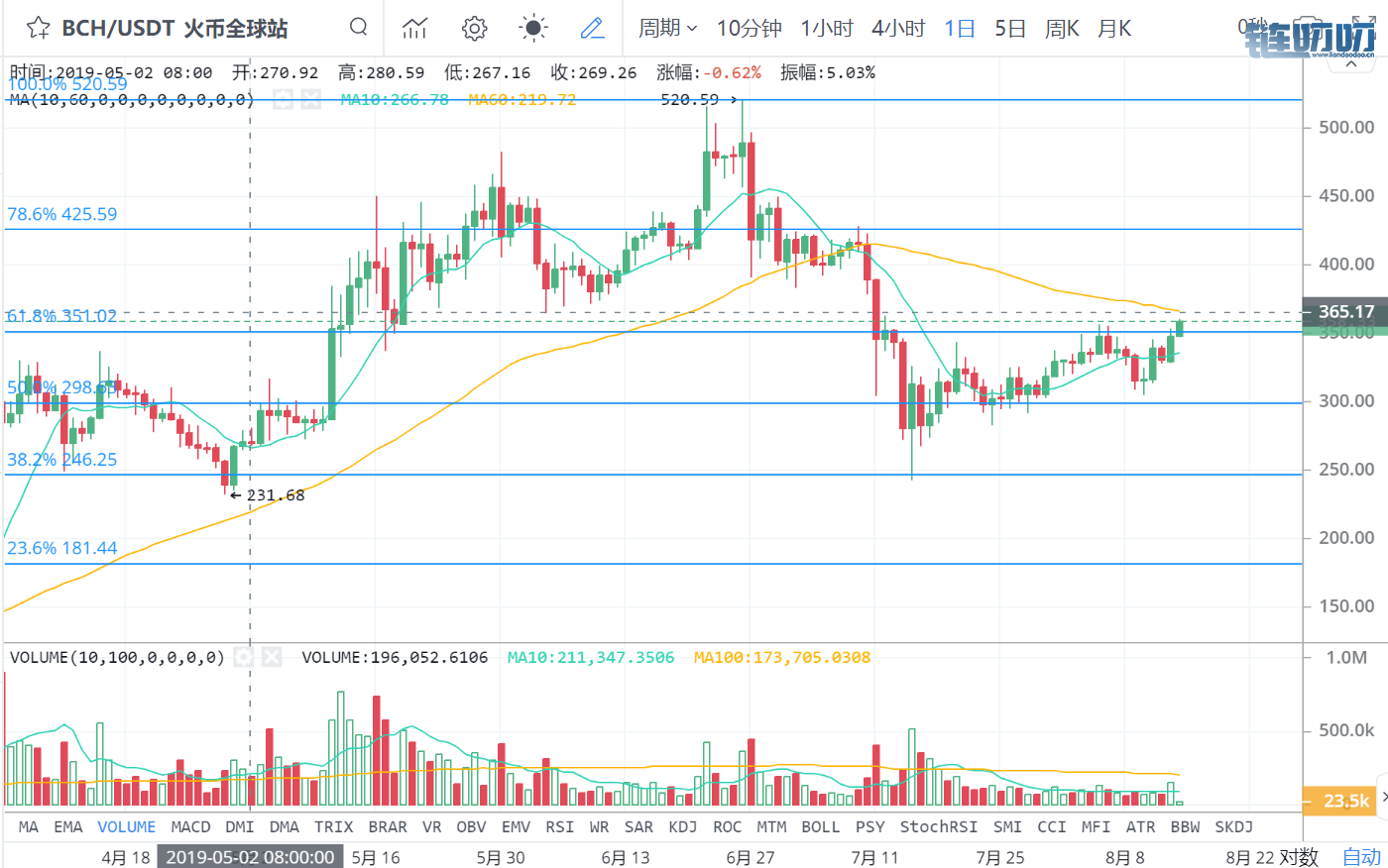
Task: Select the VR indicator tab
Action: coord(432,826)
